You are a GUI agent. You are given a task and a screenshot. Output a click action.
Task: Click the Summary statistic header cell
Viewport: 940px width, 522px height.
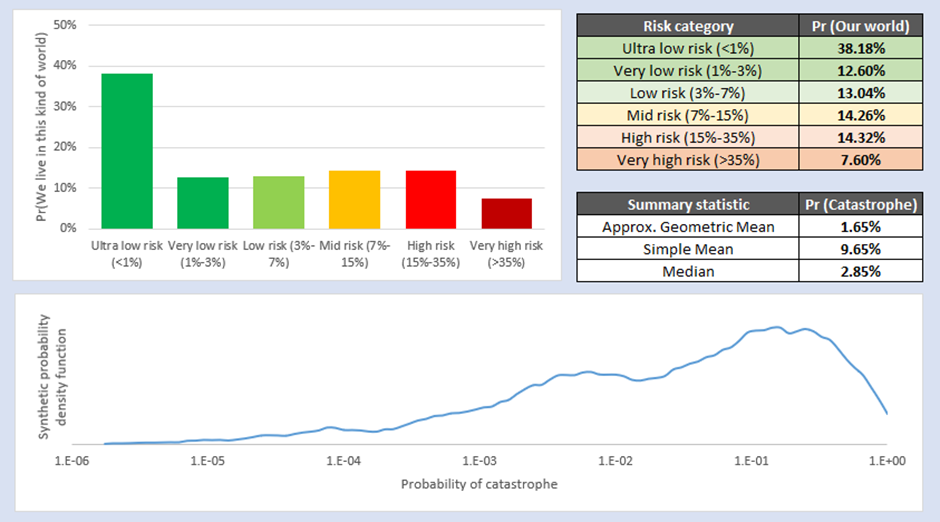pos(688,205)
